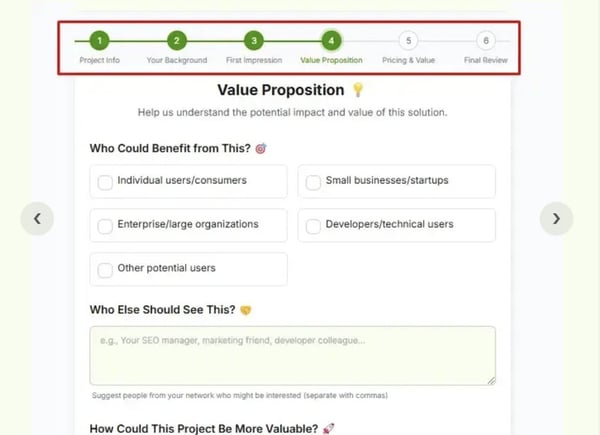Screen dimensions: 600x435
Task: Select step 3 First Impression circle
Action: [254, 41]
